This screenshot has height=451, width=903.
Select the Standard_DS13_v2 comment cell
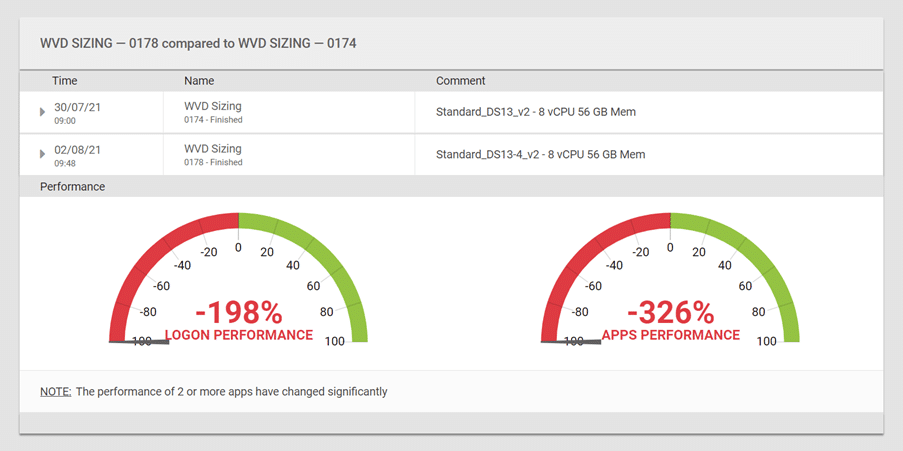tap(536, 112)
